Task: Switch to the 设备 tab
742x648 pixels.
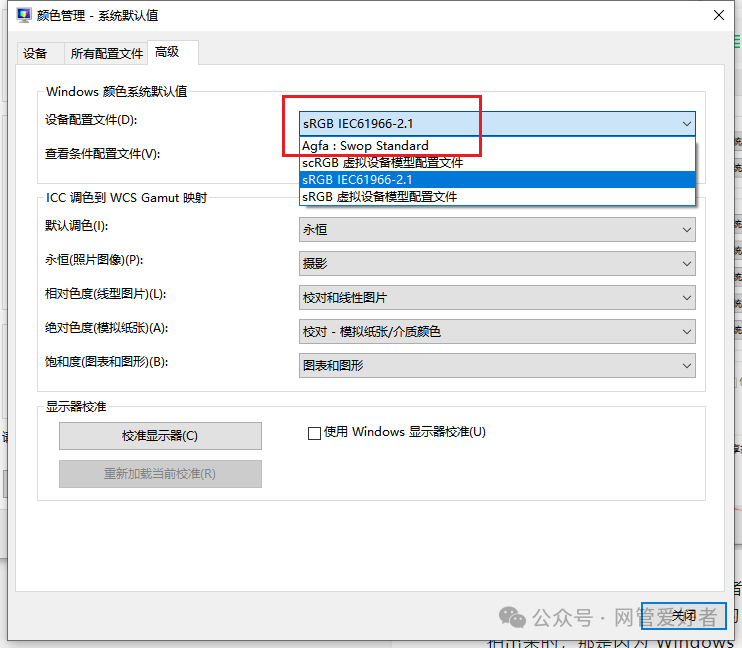Action: [35, 54]
